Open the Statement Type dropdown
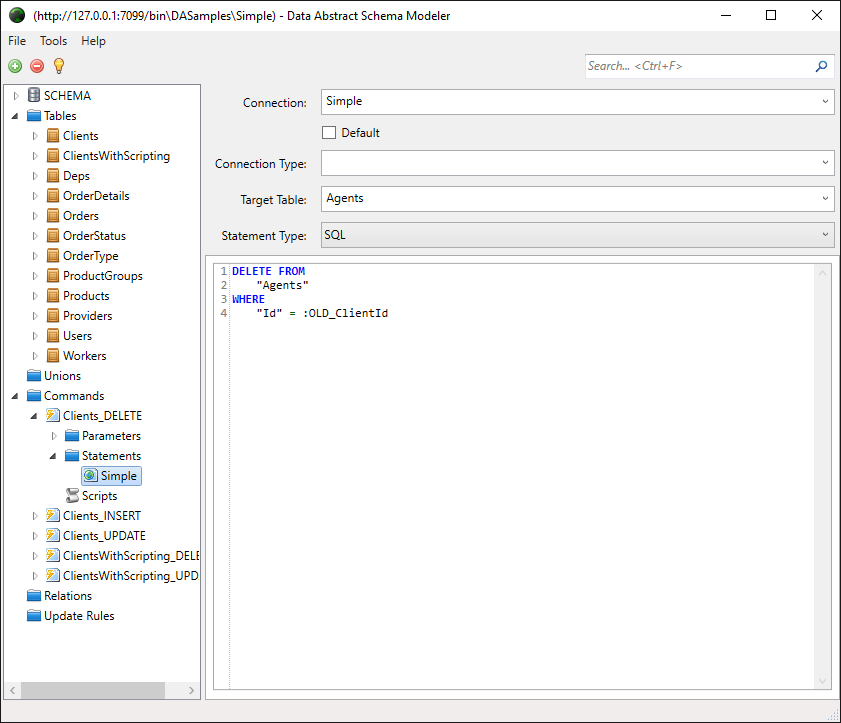 point(825,234)
